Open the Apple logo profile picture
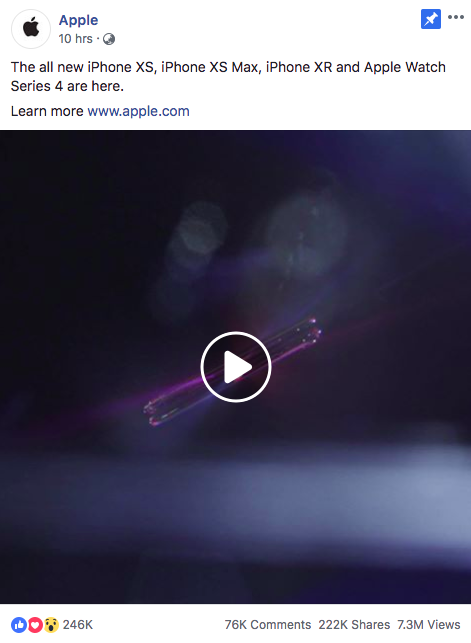Viewport: 471px width, 643px height. pyautogui.click(x=31, y=29)
